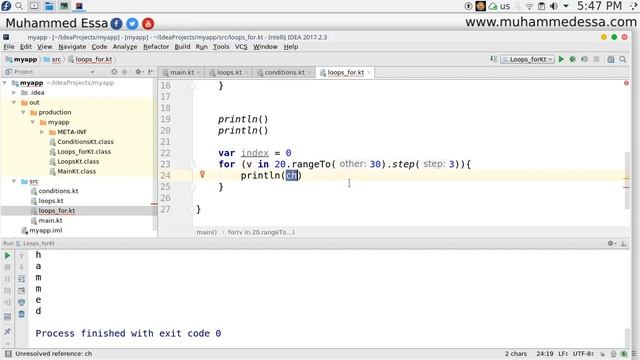Toggle tool window bars icon in status bar
The height and width of the screenshot is (360, 640).
pos(8,353)
